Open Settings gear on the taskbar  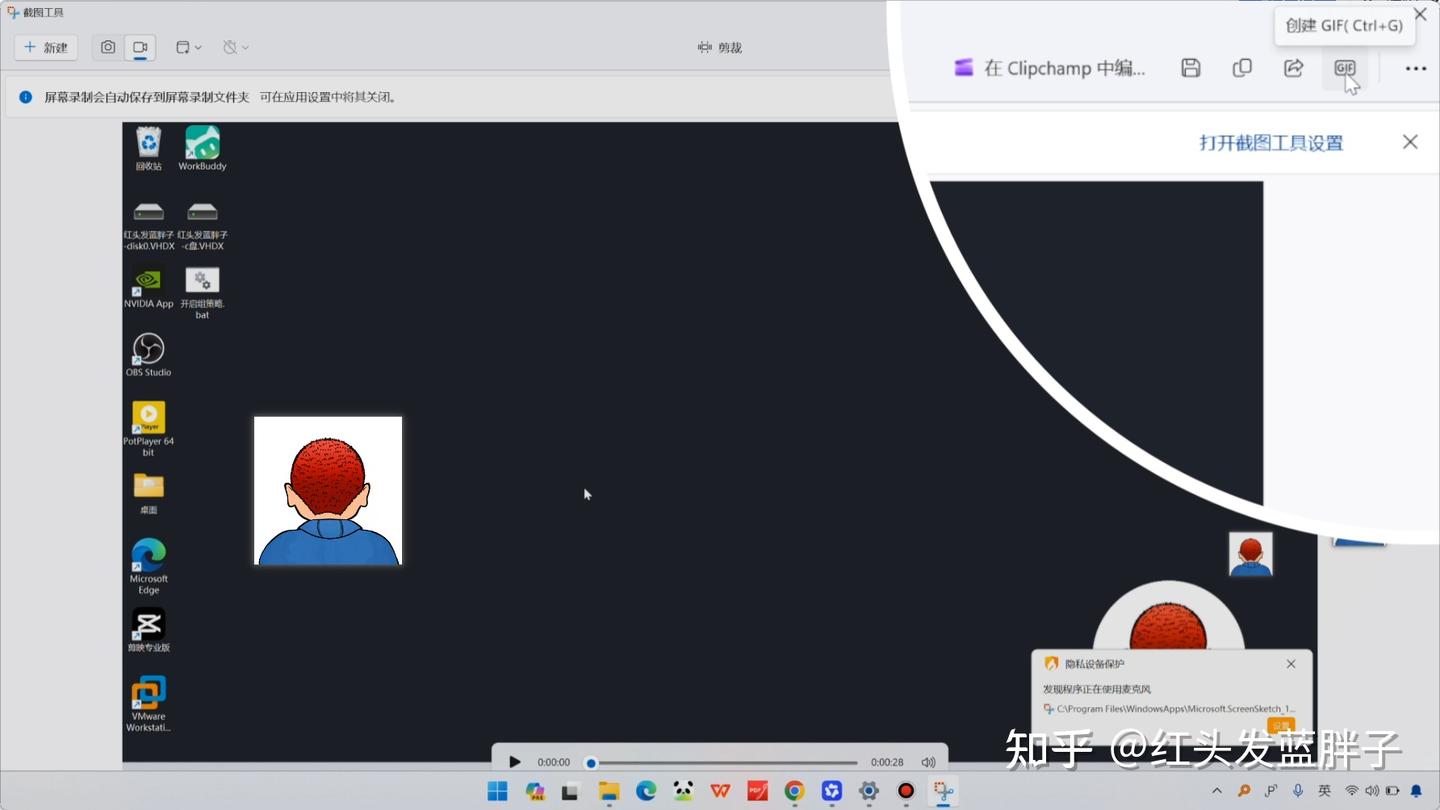tap(868, 791)
